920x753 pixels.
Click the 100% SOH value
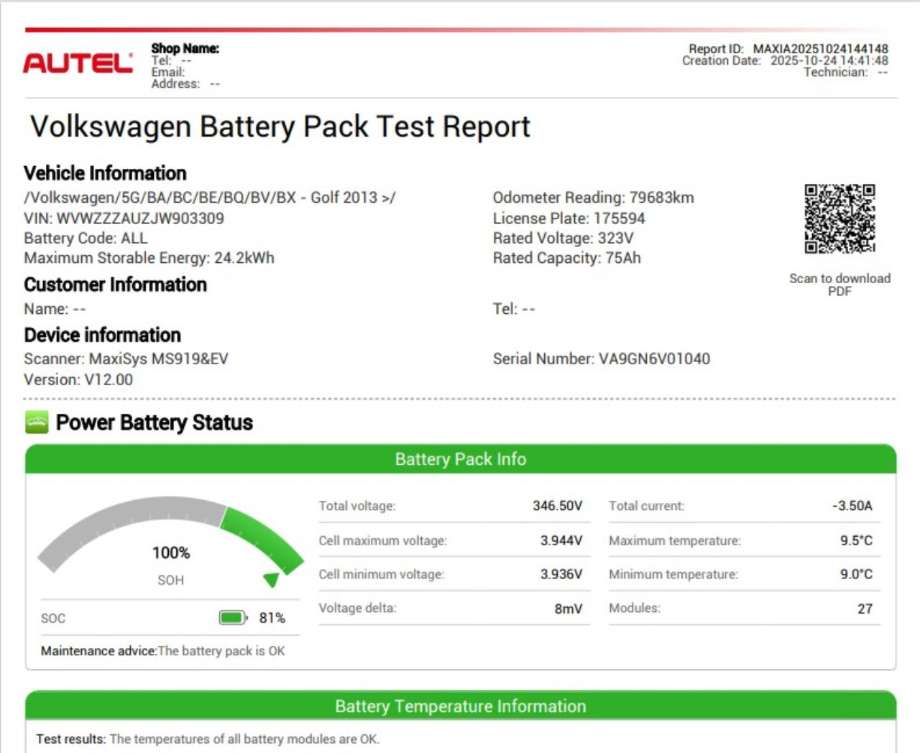(x=171, y=553)
